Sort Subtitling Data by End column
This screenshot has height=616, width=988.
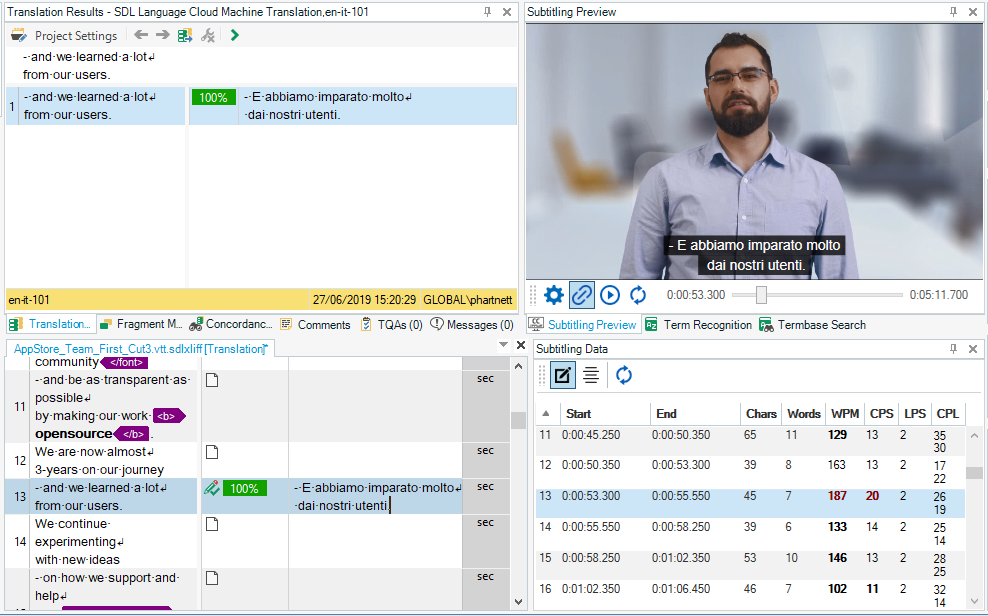(696, 414)
